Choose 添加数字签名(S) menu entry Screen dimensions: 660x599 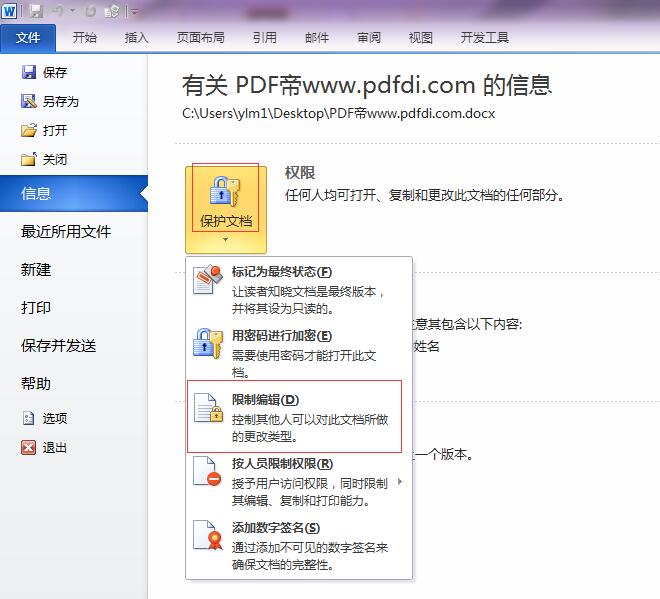[x=299, y=546]
